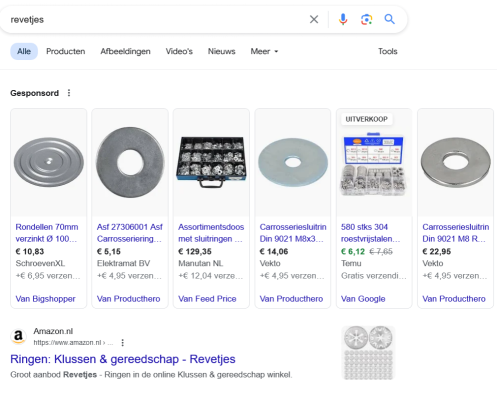This screenshot has height=400, width=497.
Task: Switch to Video's tab
Action: click(x=179, y=51)
